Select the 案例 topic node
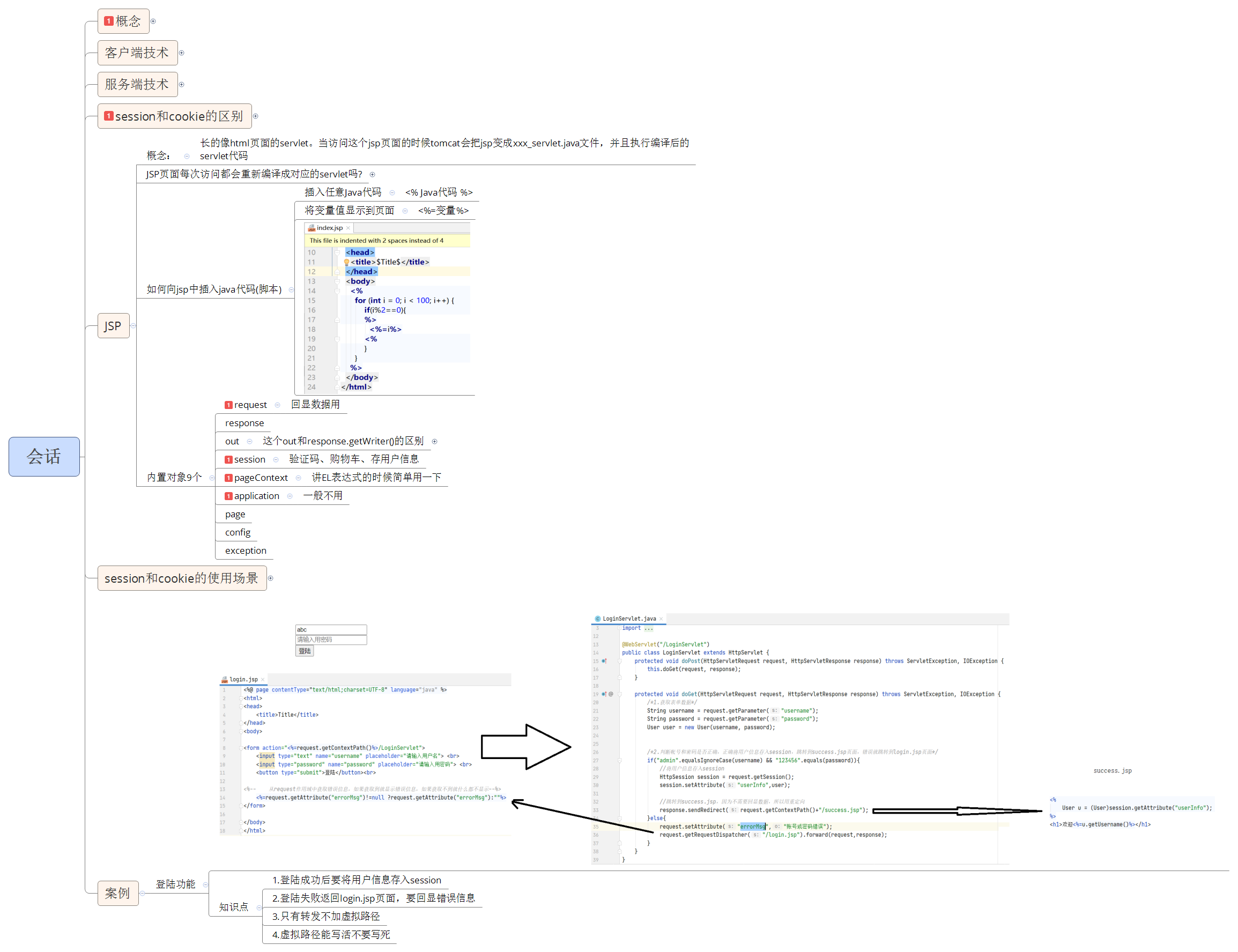This screenshot has height=952, width=1238. click(117, 892)
